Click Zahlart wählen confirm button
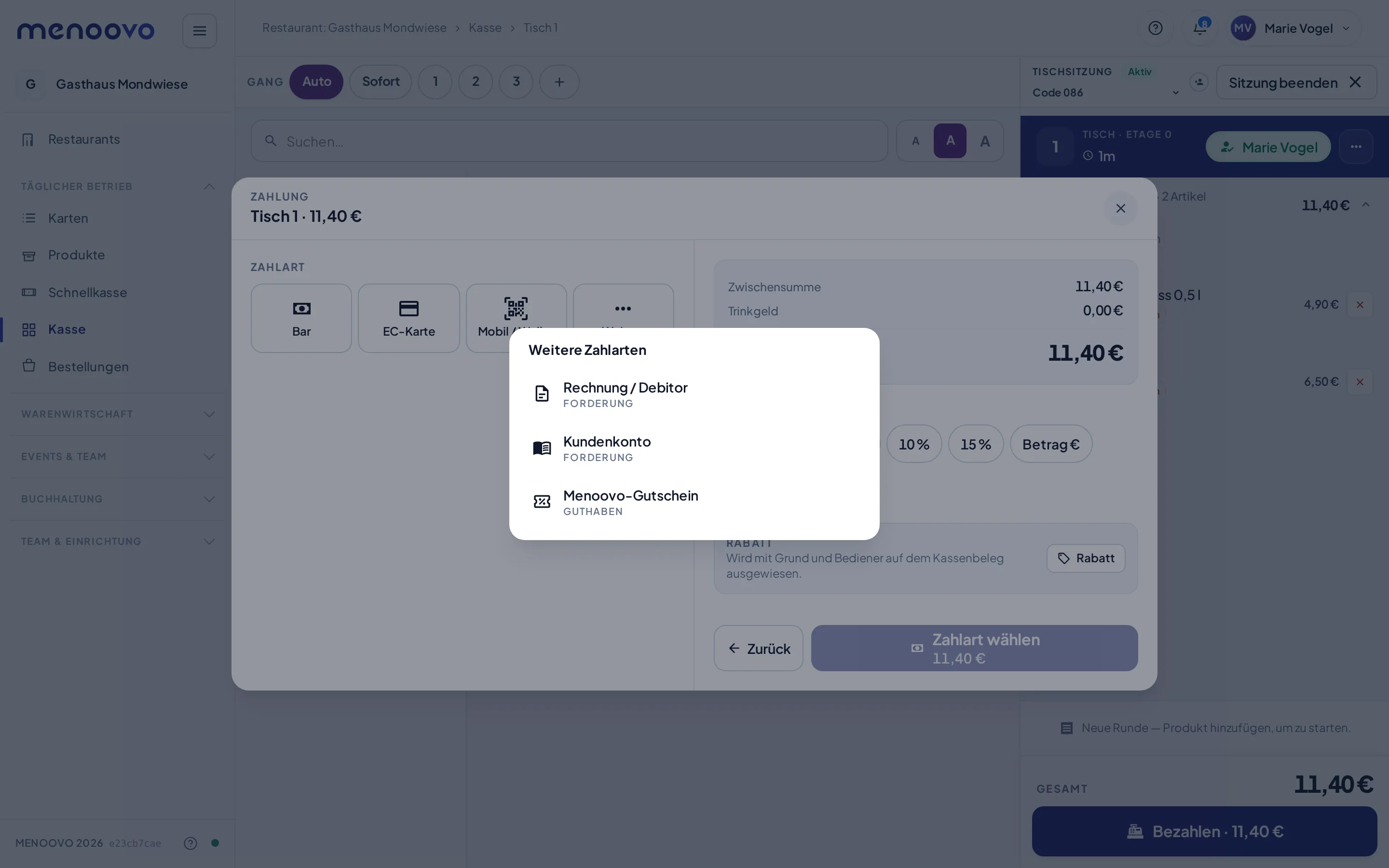The width and height of the screenshot is (1389, 868). (x=974, y=648)
